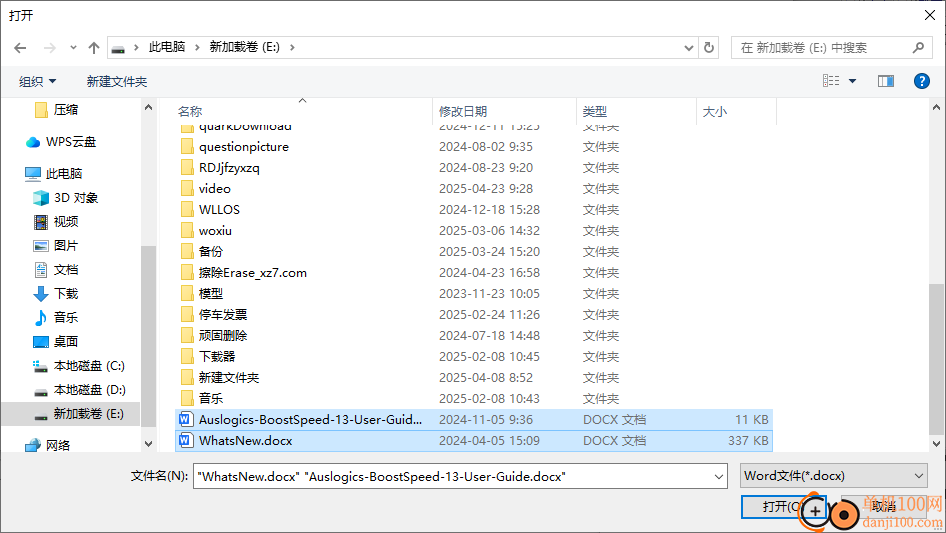The width and height of the screenshot is (946, 533).
Task: Expand the address bar history dropdown
Action: (688, 48)
